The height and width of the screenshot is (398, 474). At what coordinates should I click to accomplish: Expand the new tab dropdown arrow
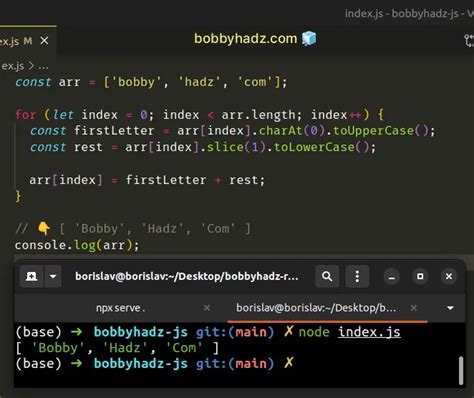[x=53, y=276]
